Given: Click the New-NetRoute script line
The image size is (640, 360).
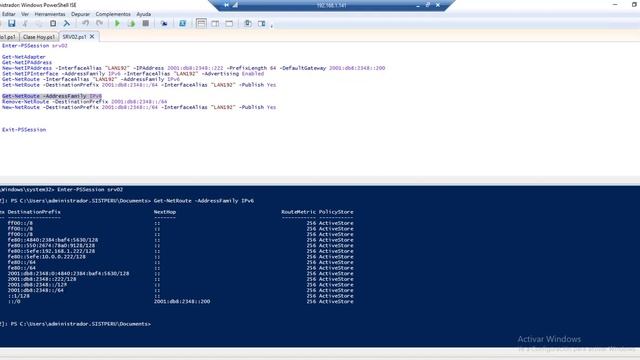Looking at the screenshot, I should click(139, 107).
